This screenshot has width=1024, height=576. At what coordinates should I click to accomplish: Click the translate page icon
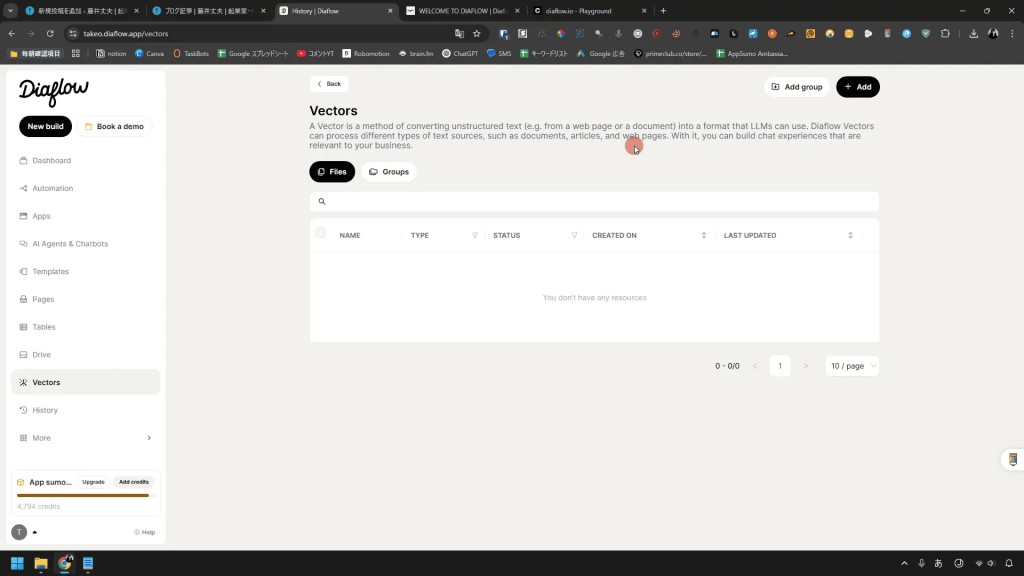459,33
